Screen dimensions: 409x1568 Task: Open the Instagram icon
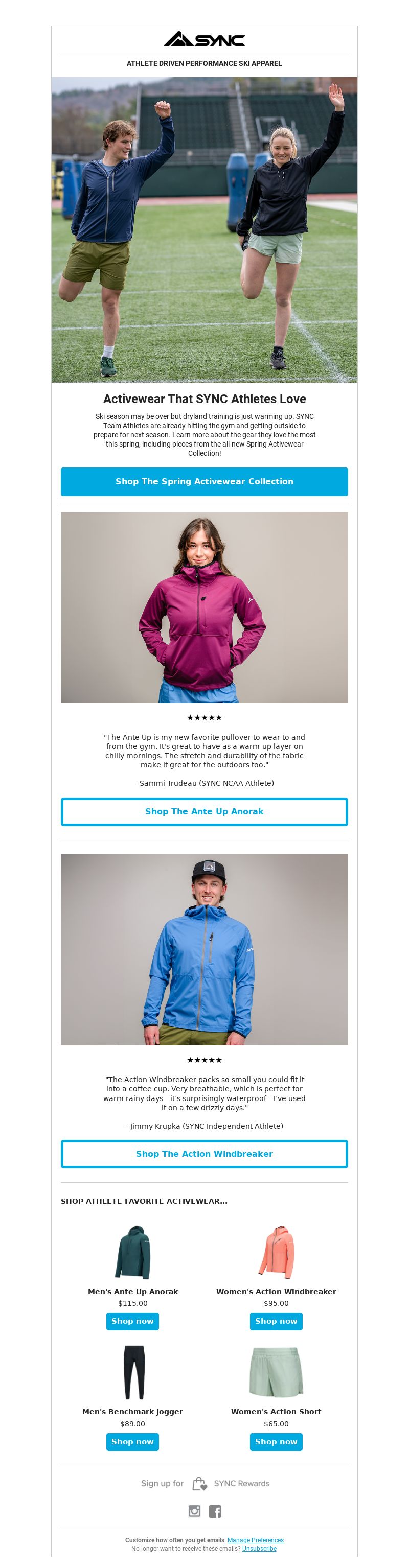pyautogui.click(x=194, y=1511)
